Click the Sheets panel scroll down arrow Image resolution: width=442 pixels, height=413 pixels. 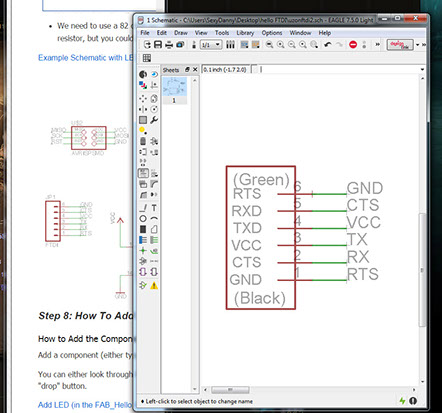pyautogui.click(x=195, y=389)
